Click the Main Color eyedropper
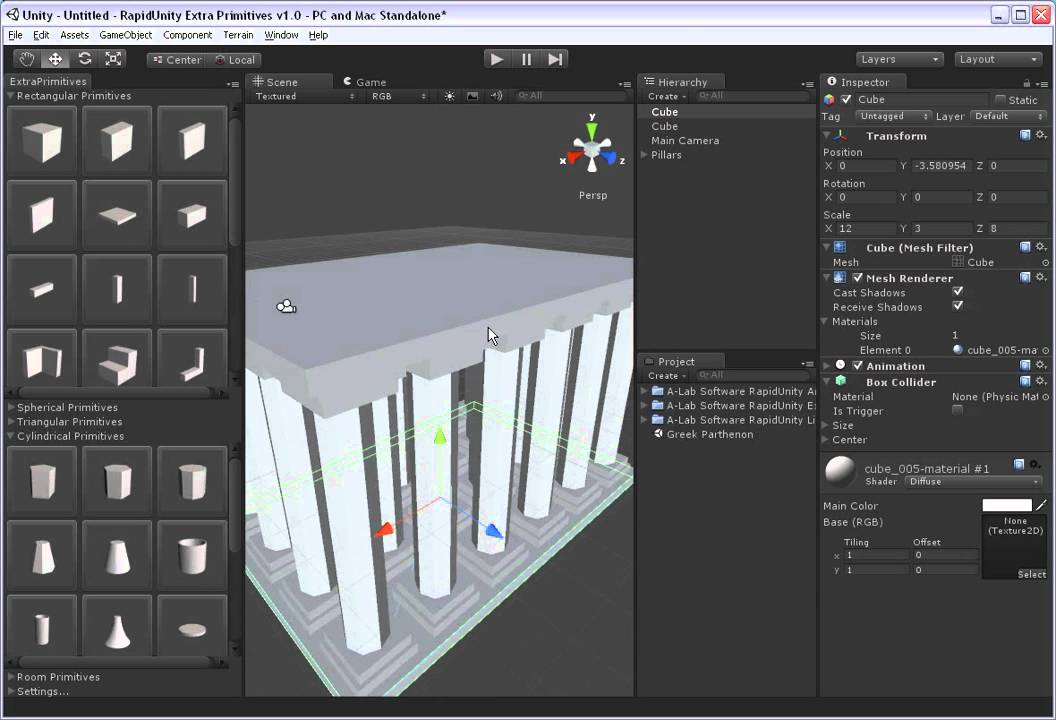 tap(1041, 505)
